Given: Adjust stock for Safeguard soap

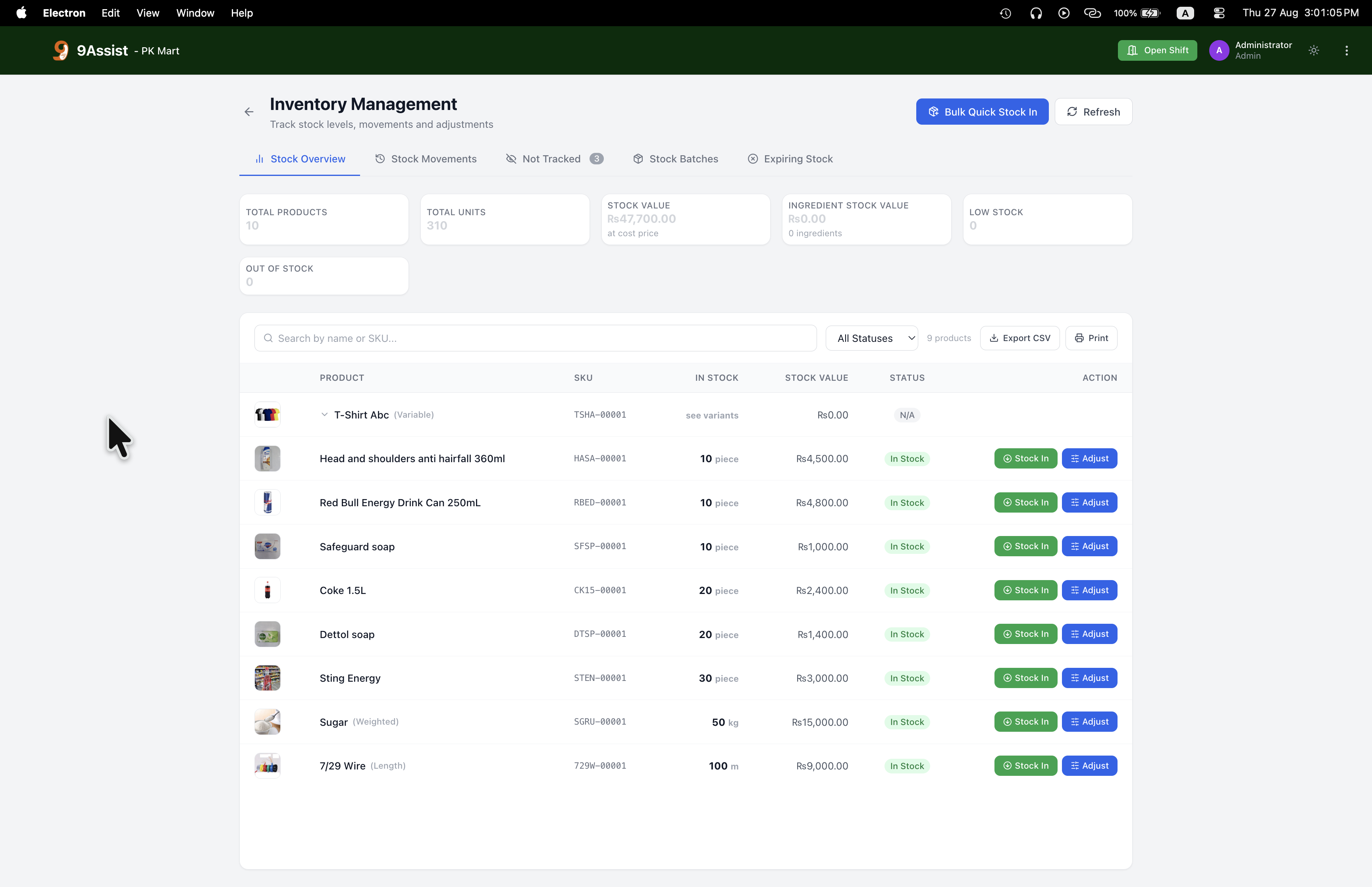Looking at the screenshot, I should tap(1089, 547).
